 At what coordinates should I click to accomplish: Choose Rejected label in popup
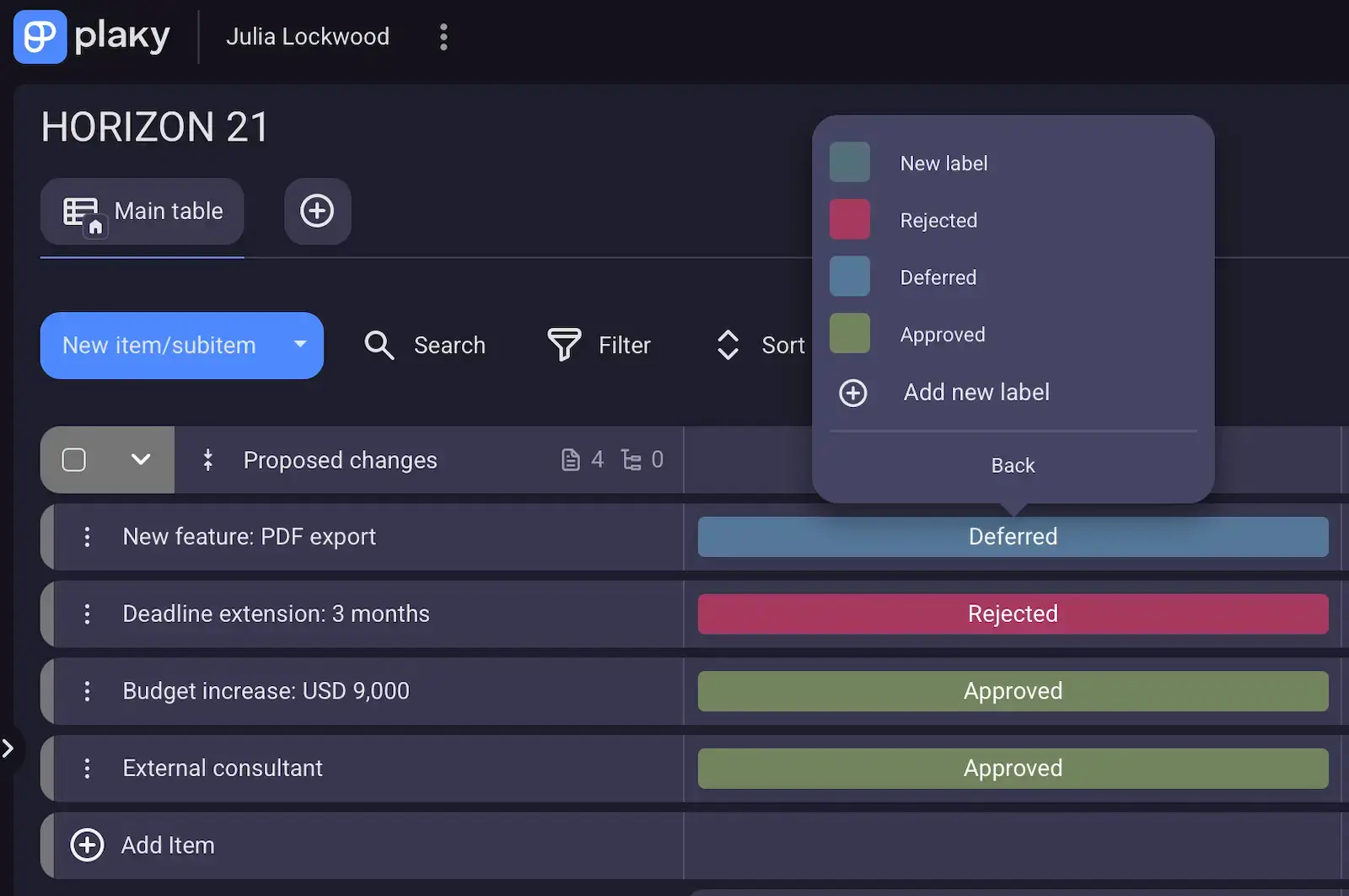point(938,221)
